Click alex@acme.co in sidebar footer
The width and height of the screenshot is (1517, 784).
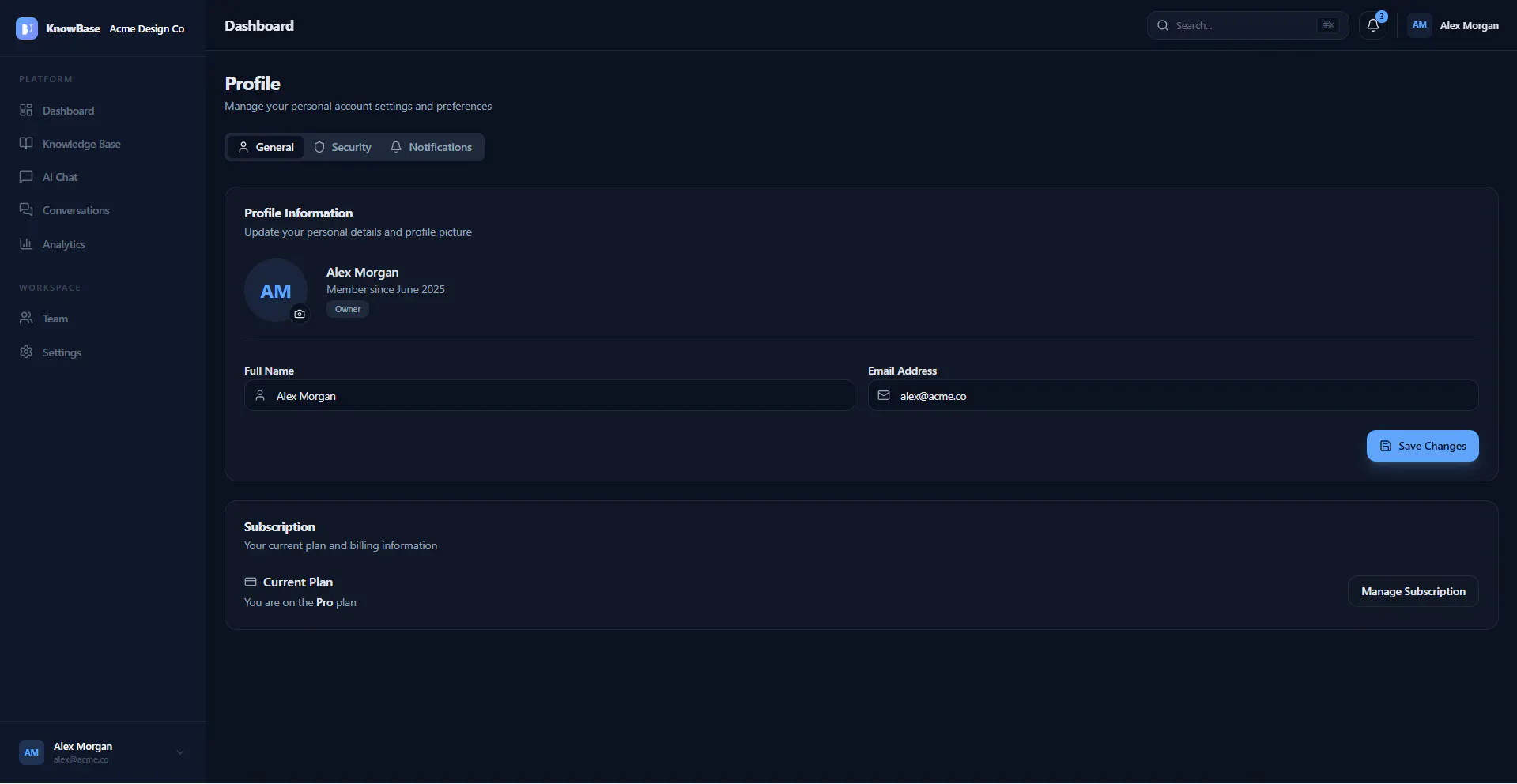[x=81, y=759]
